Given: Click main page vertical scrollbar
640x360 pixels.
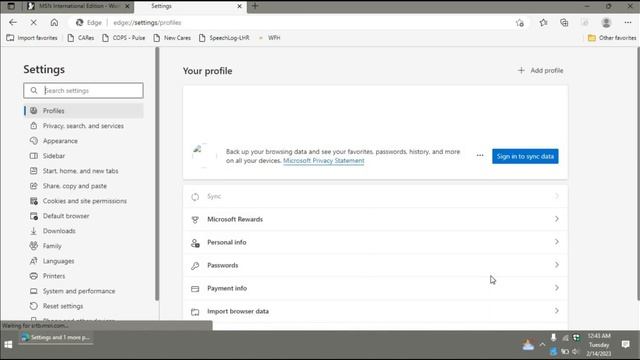Looking at the screenshot, I should (x=638, y=174).
